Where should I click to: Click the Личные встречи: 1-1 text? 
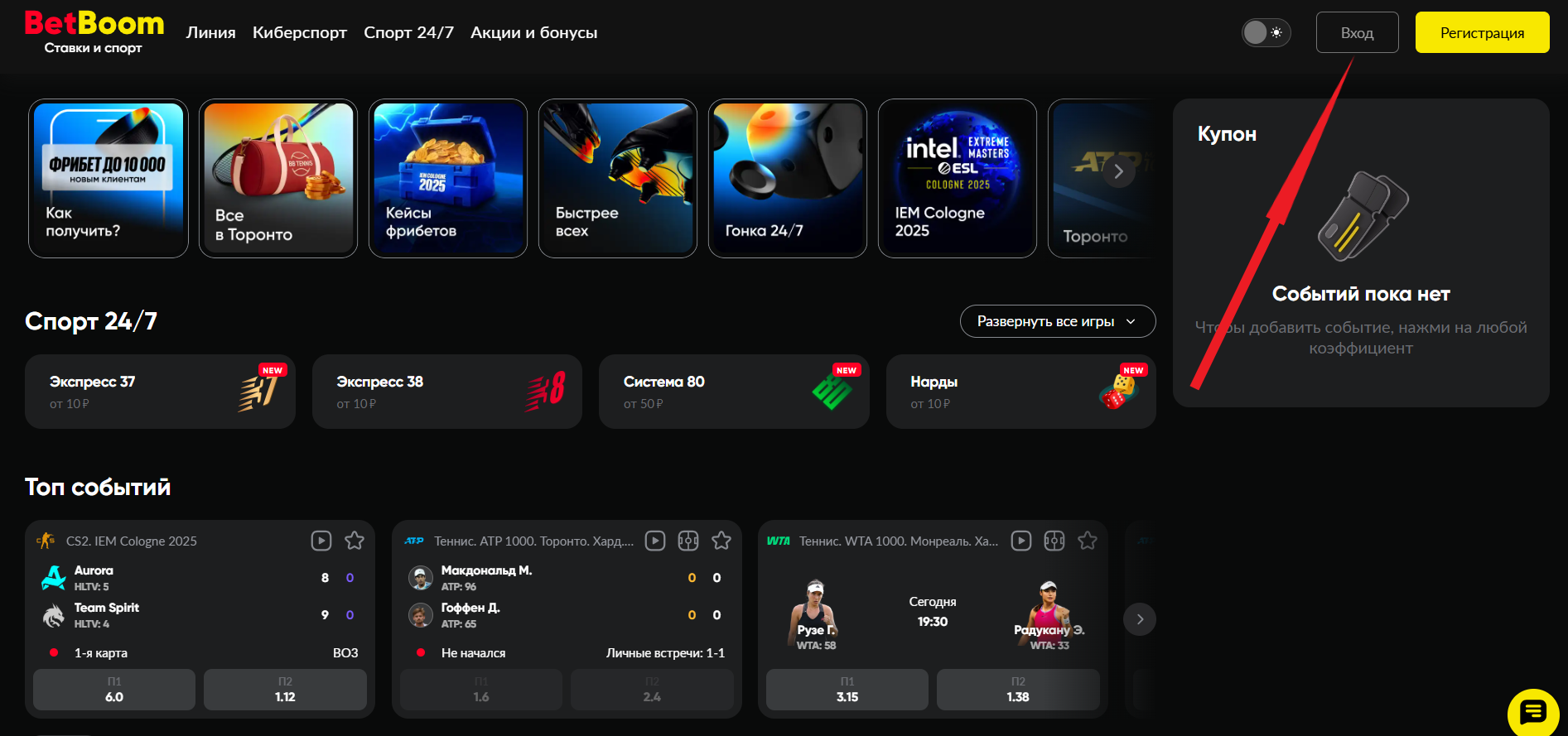coord(665,652)
